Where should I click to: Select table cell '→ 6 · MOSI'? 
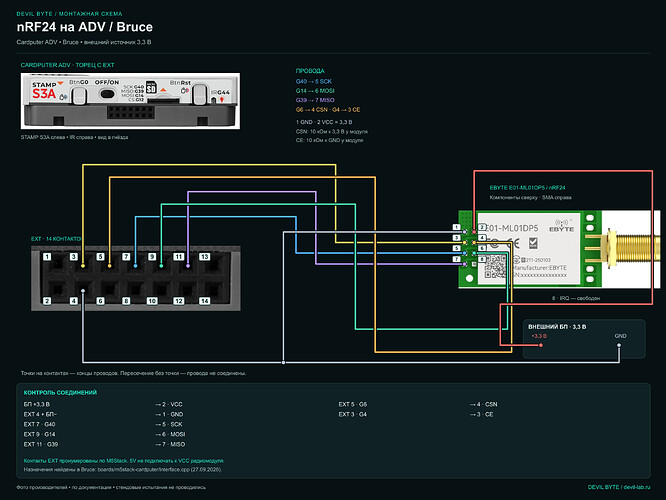(x=170, y=434)
